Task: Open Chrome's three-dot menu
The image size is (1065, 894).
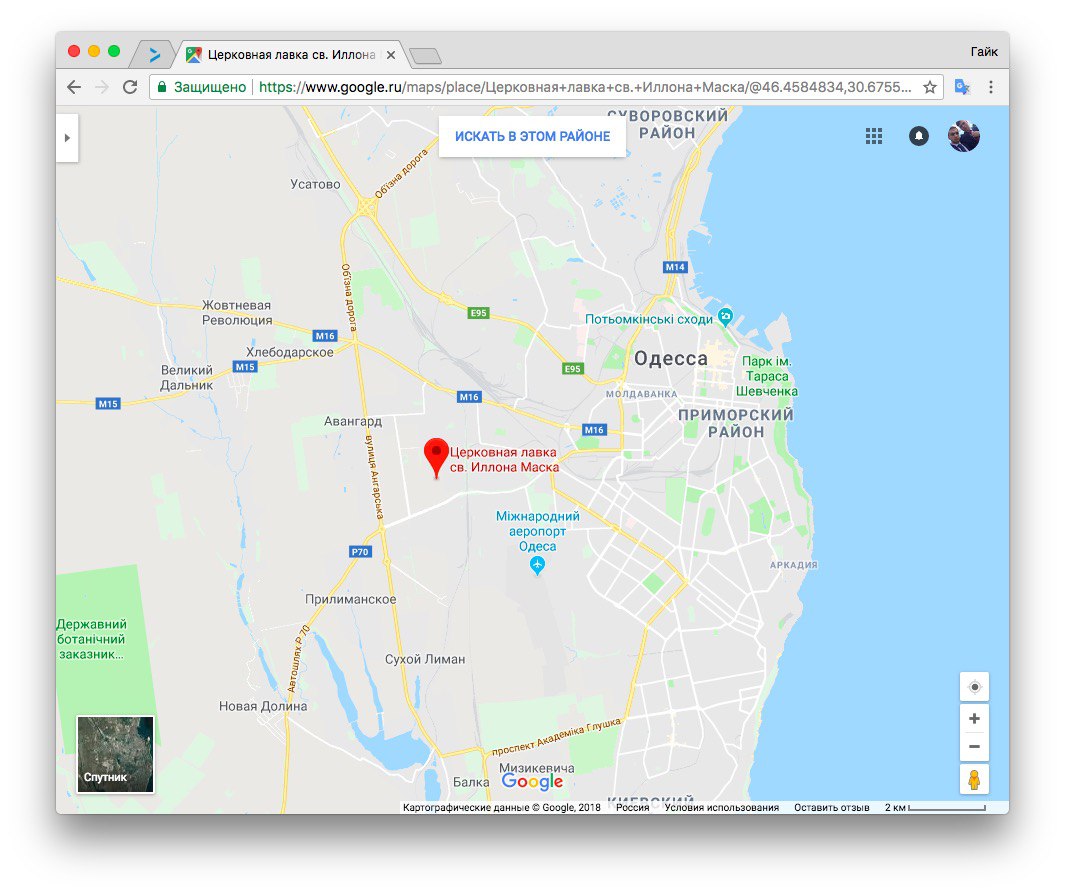Action: click(991, 87)
